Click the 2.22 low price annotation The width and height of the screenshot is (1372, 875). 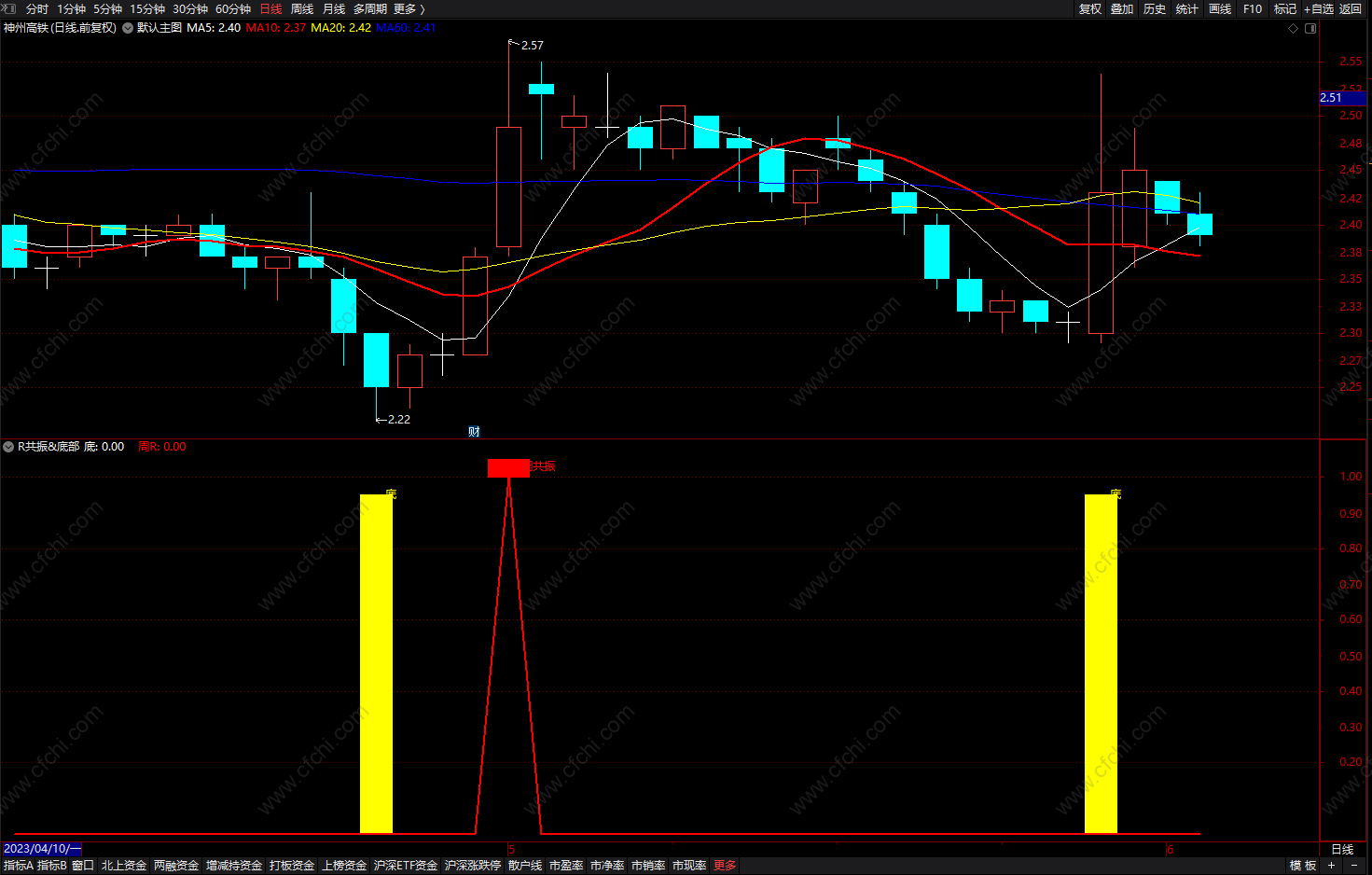click(x=399, y=419)
